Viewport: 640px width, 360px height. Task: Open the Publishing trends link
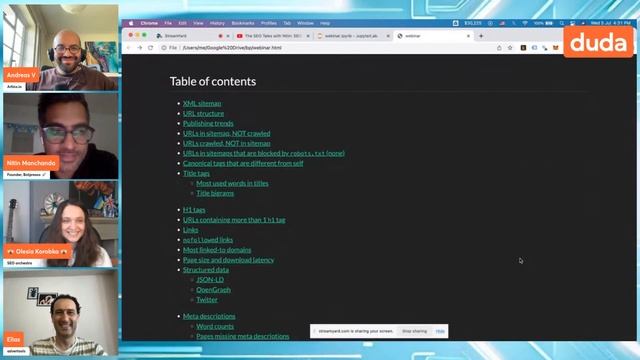pyautogui.click(x=208, y=123)
